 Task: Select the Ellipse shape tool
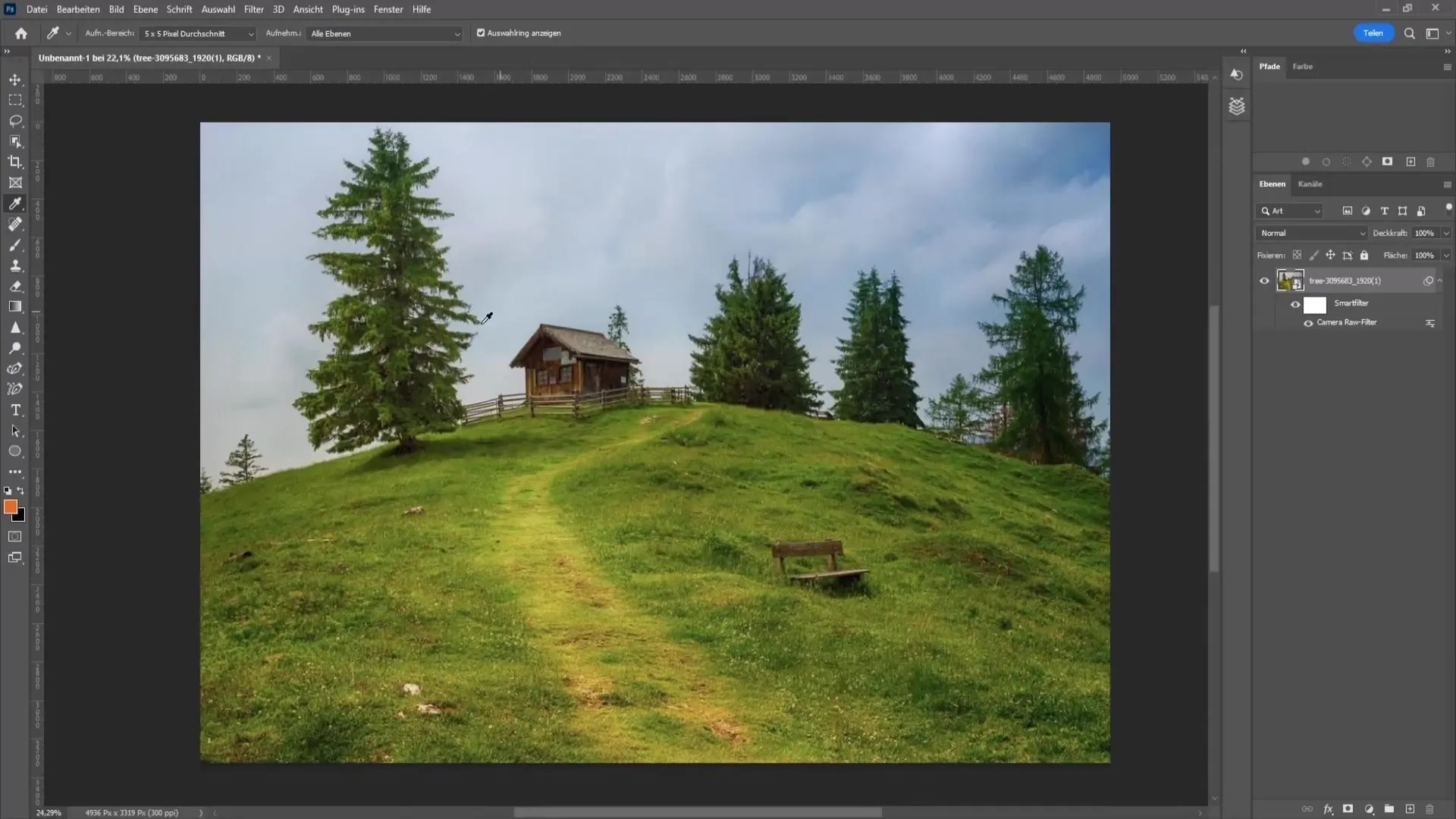tap(15, 451)
